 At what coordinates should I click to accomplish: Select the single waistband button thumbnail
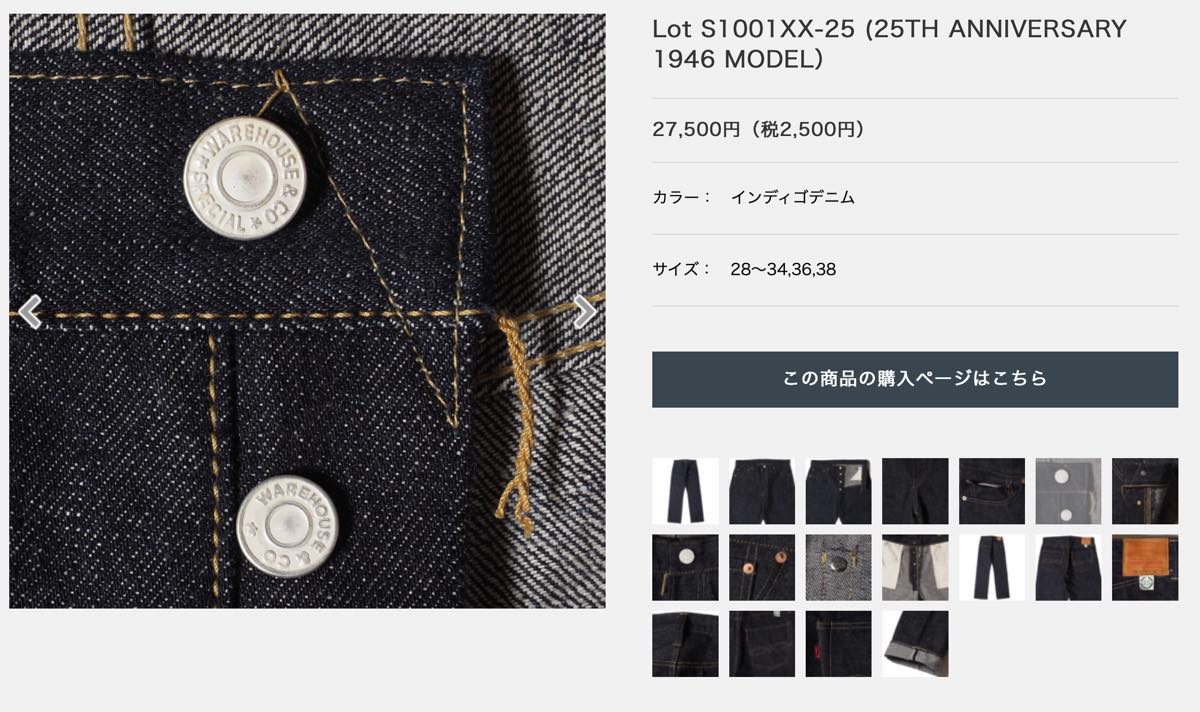click(x=685, y=567)
